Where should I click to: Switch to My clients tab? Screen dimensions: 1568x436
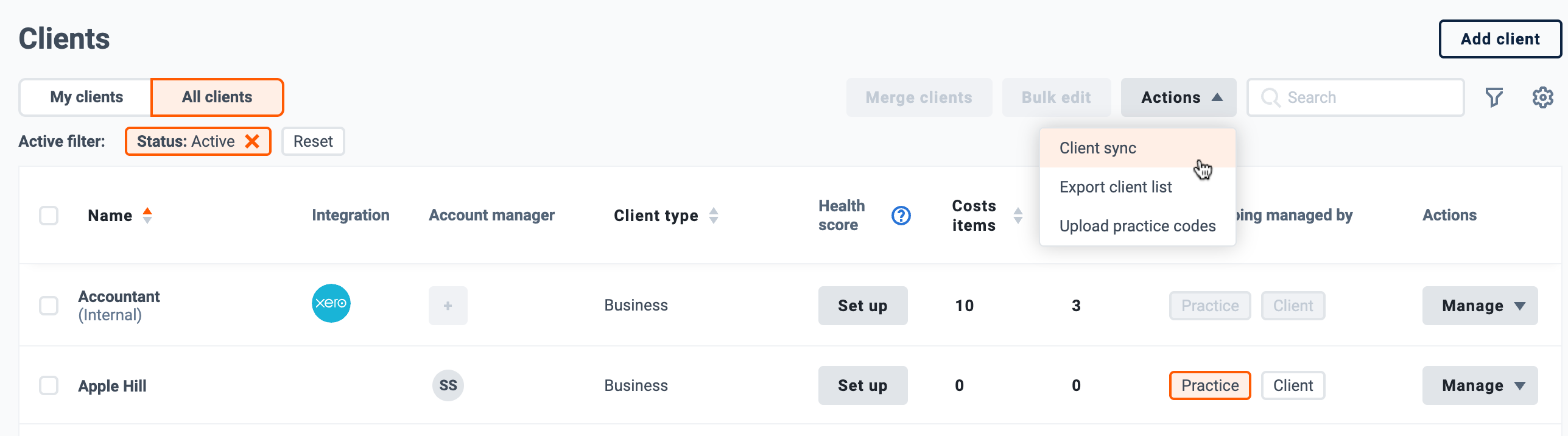[86, 97]
